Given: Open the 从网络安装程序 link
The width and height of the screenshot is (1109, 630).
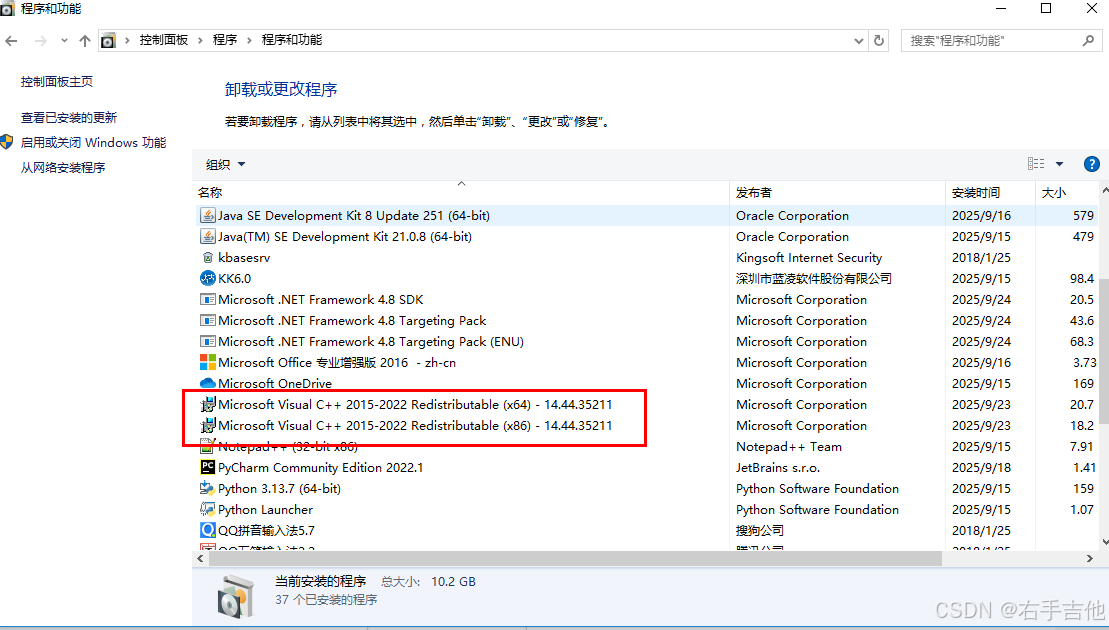Looking at the screenshot, I should click(63, 168).
